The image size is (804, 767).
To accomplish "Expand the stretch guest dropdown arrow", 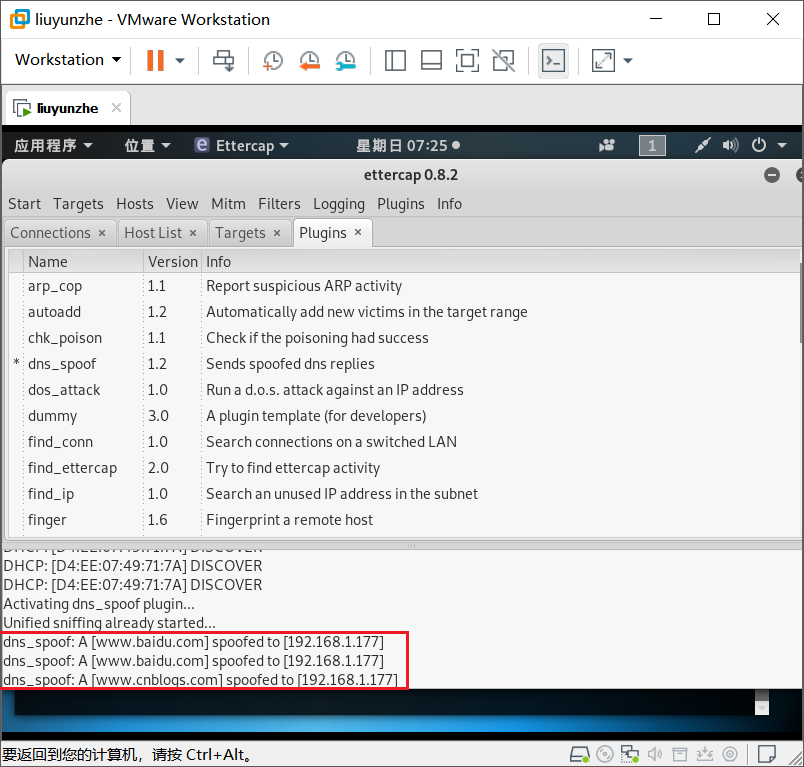I will tap(628, 60).
